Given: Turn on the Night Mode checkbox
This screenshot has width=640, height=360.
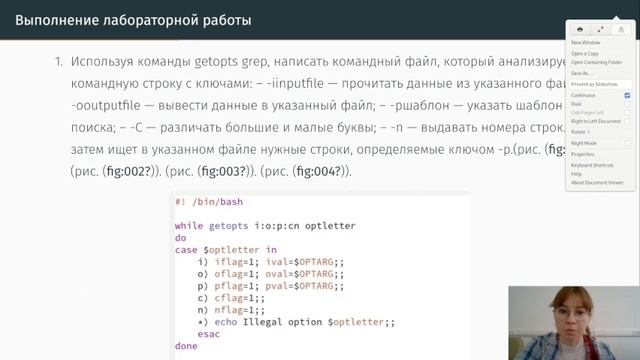Looking at the screenshot, I should (627, 143).
